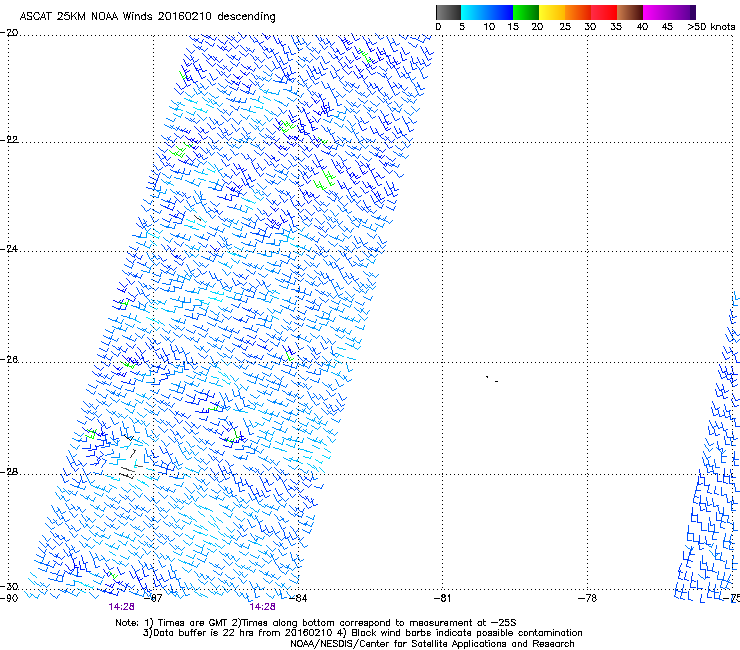Click the gray 0-5 knots color segment
The image size is (740, 650).
[x=448, y=12]
